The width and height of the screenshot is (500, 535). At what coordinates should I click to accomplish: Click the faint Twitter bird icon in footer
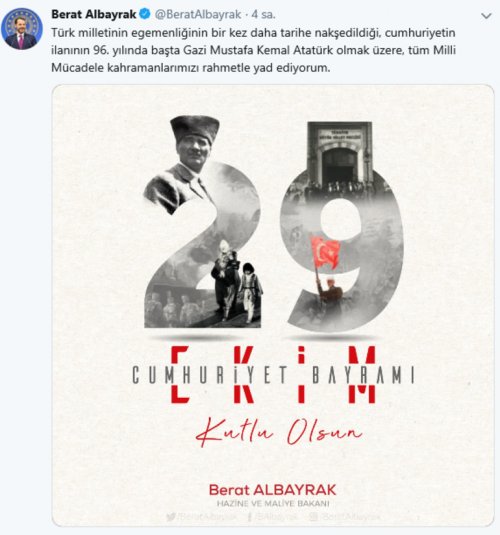click(x=171, y=517)
